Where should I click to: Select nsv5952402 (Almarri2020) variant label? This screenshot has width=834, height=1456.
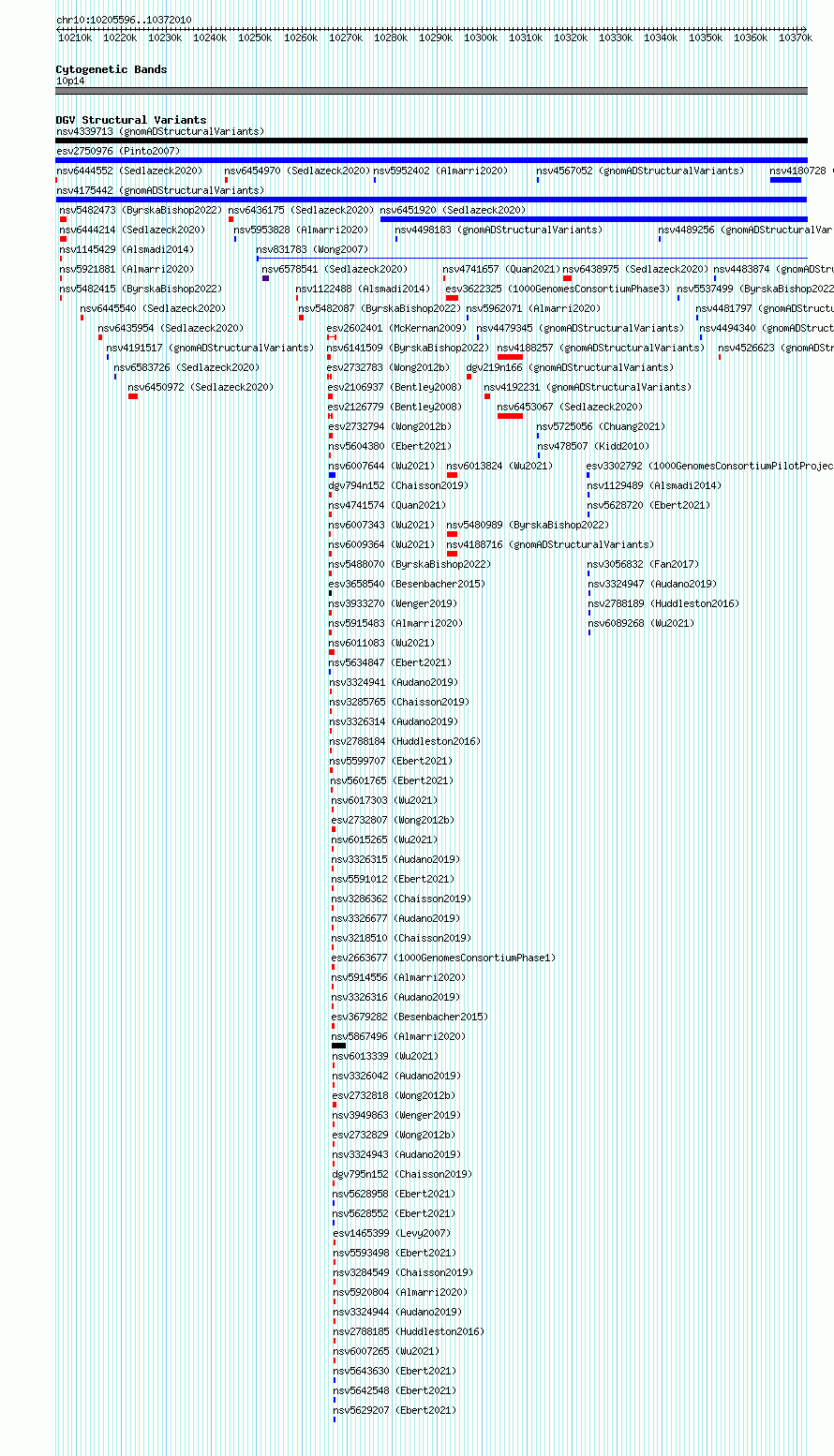click(440, 171)
